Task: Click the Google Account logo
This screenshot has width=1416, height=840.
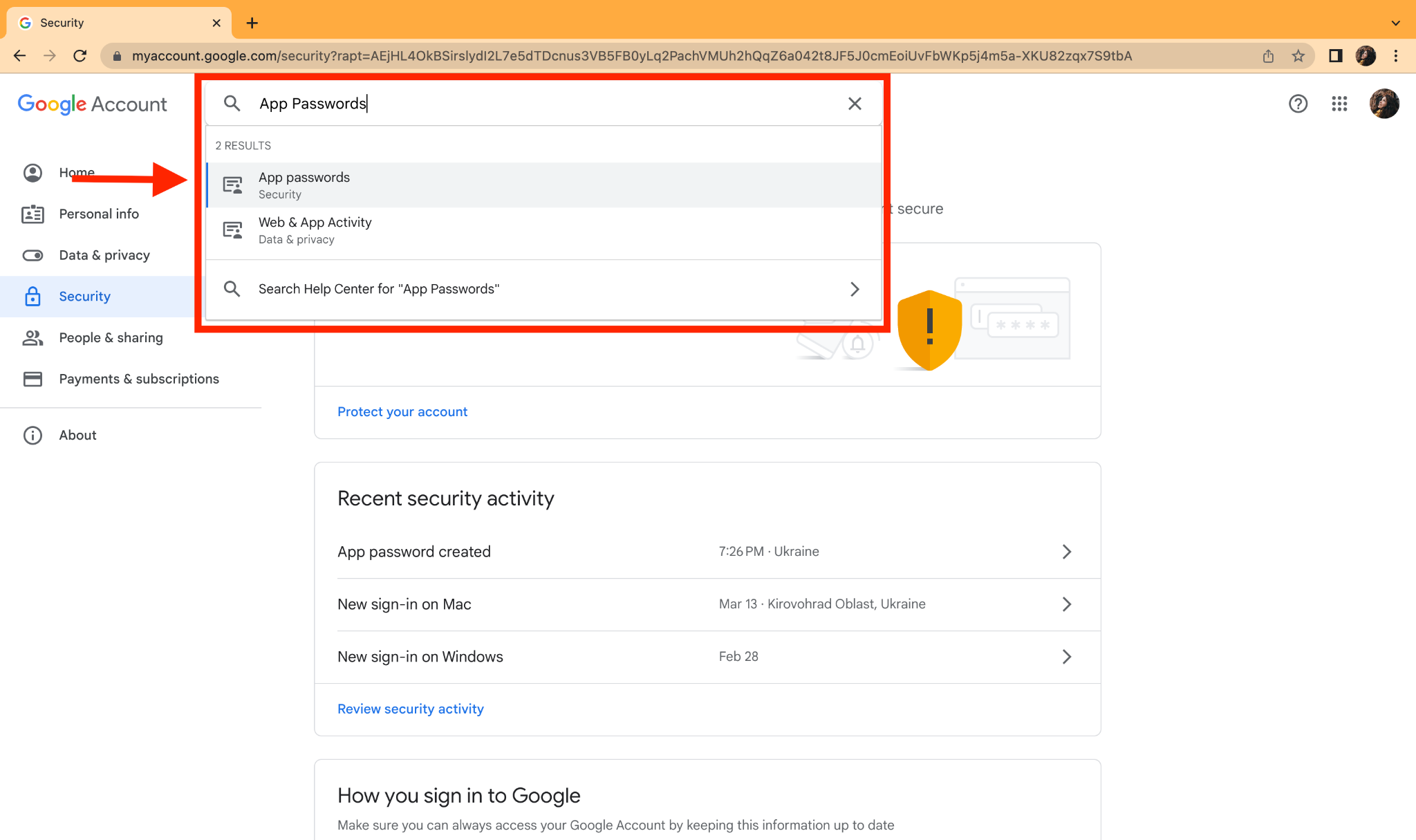Action: pos(92,104)
